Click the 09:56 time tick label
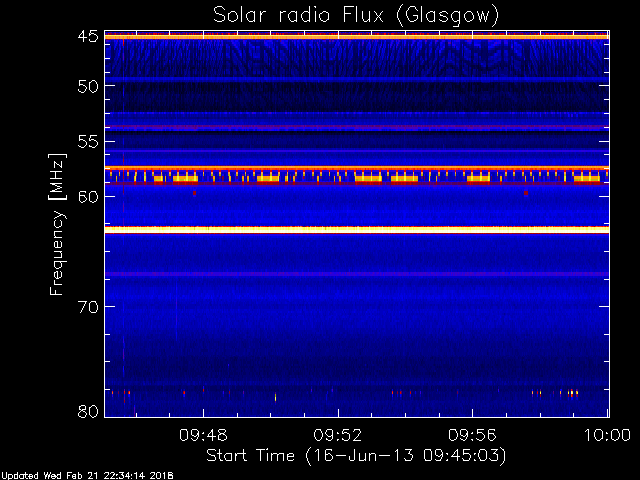 pos(472,435)
